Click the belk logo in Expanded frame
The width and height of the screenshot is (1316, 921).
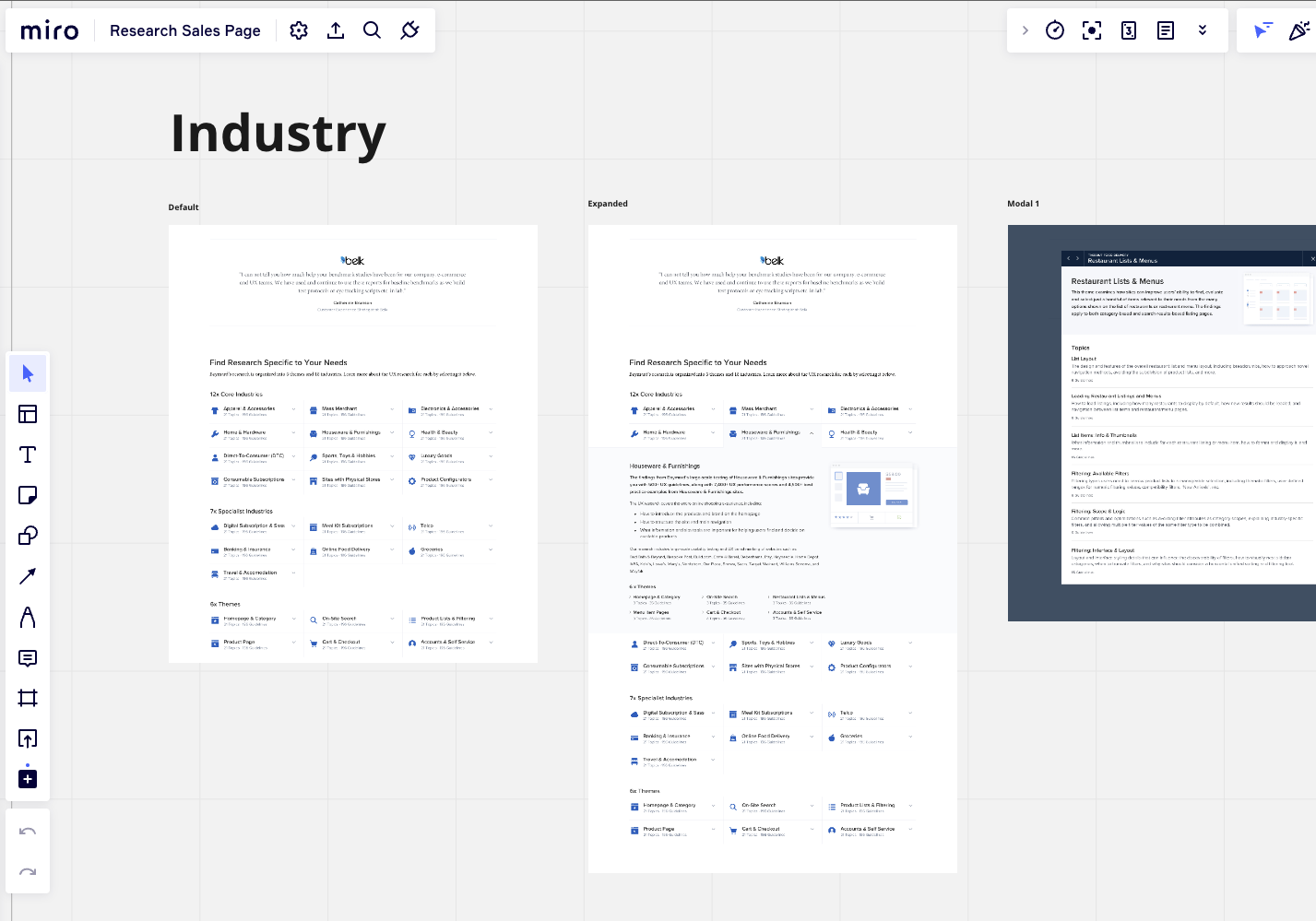(x=772, y=261)
